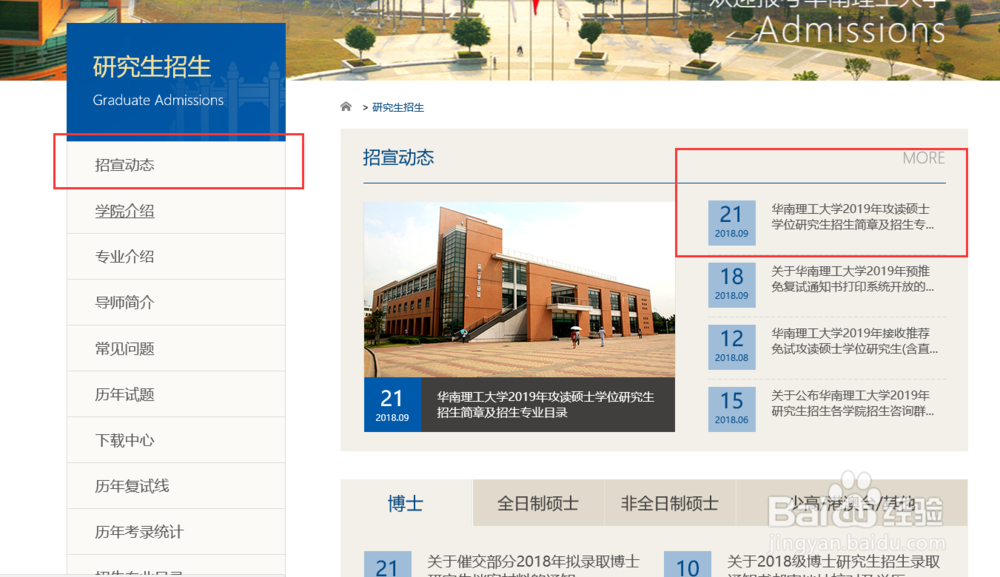This screenshot has width=1000, height=577.
Task: Click the image caption 华南理工大学2019年攻读硕士学位研究生招生简章
Action: (545, 404)
